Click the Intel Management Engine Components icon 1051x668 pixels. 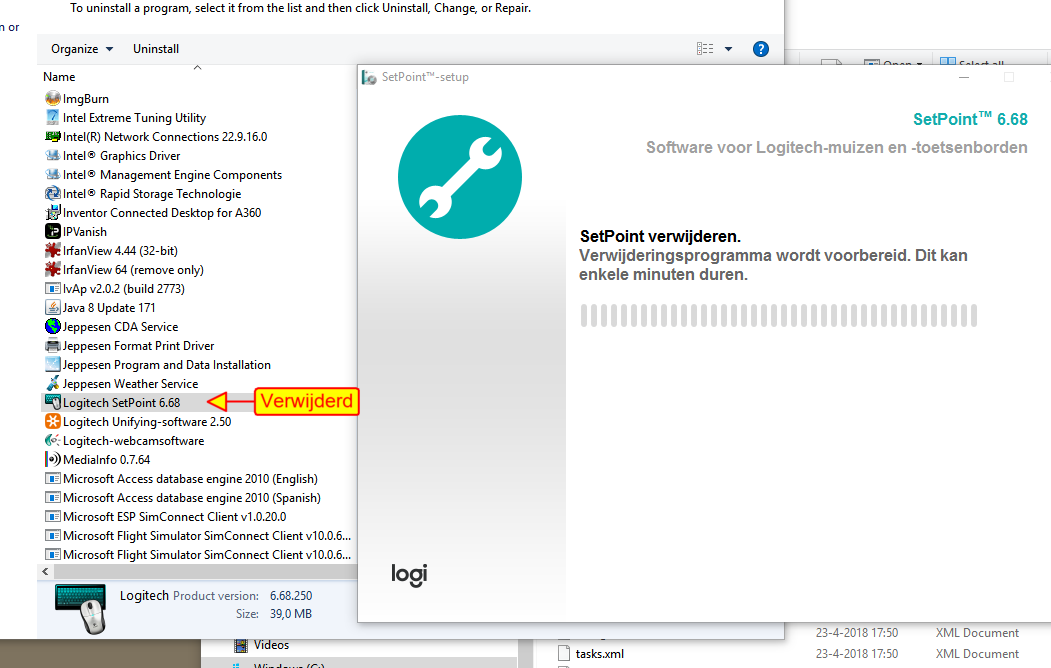(52, 174)
